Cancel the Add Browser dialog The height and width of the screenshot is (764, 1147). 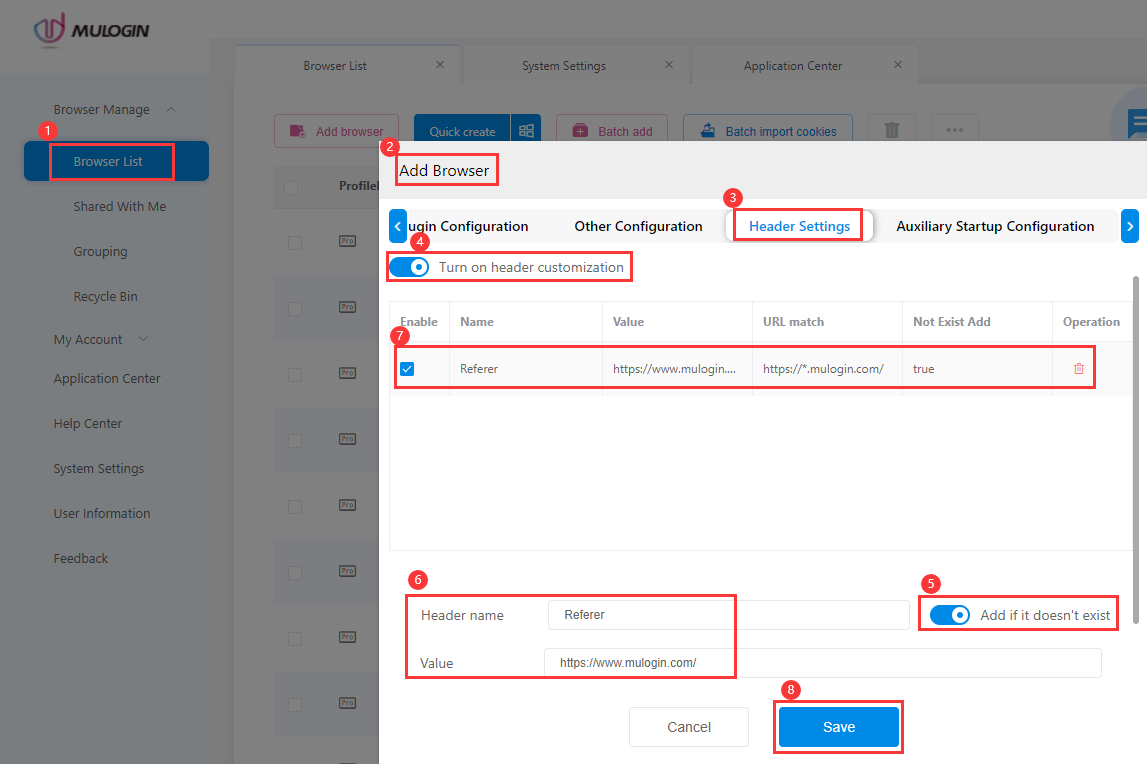click(x=688, y=727)
